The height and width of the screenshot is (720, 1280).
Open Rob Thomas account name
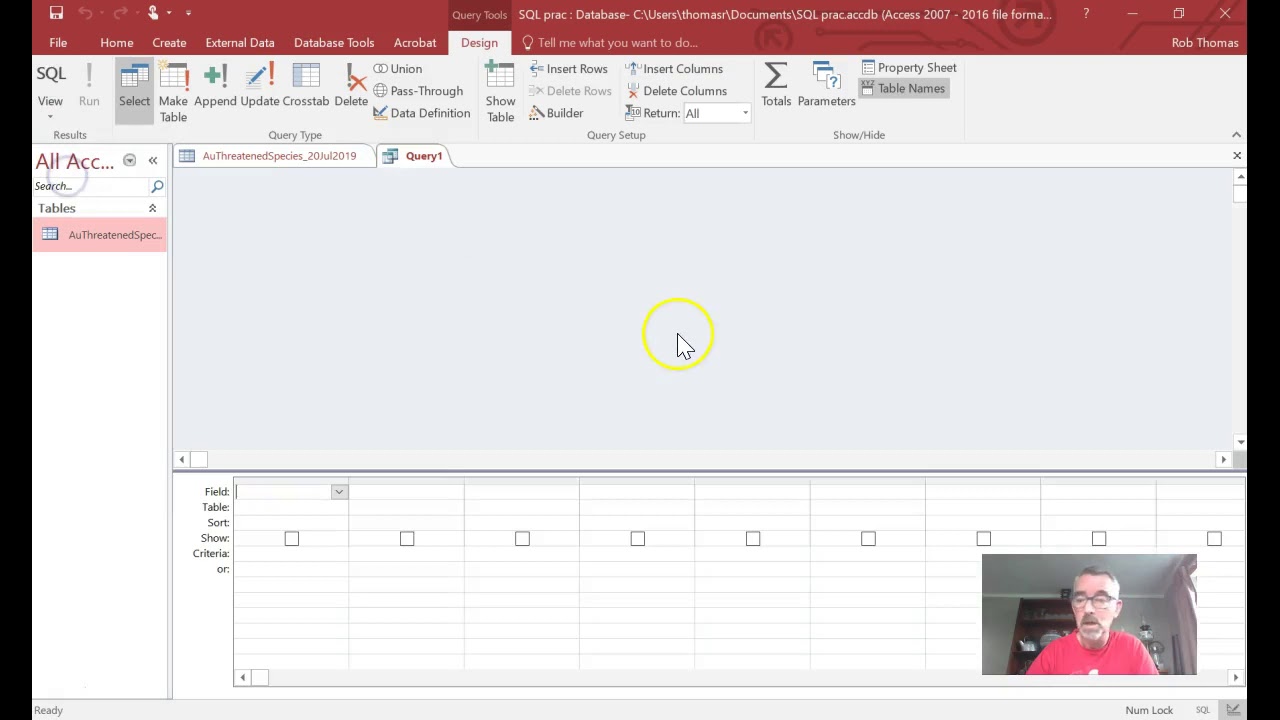pos(1205,43)
